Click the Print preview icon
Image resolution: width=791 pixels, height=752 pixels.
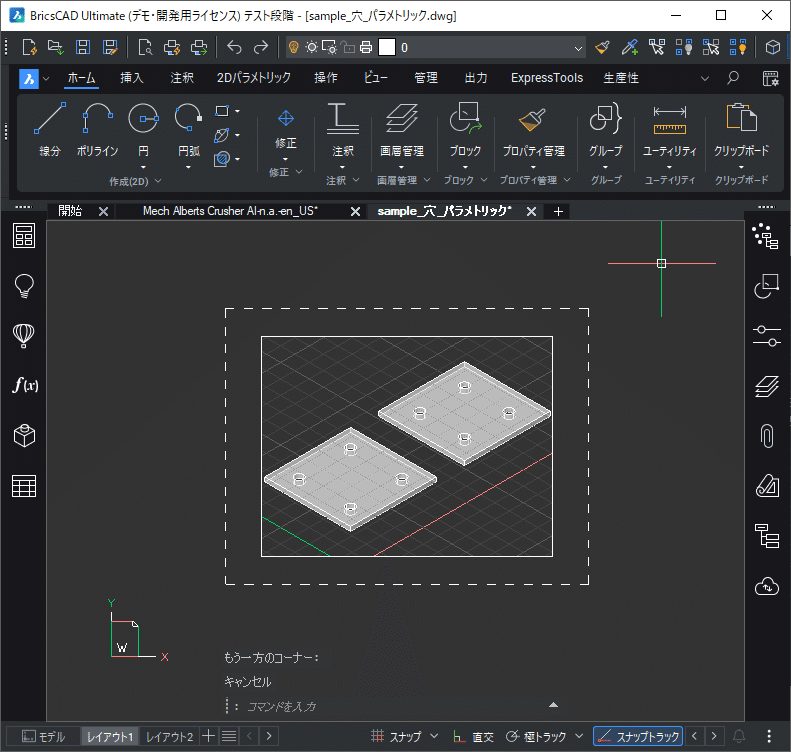(145, 47)
